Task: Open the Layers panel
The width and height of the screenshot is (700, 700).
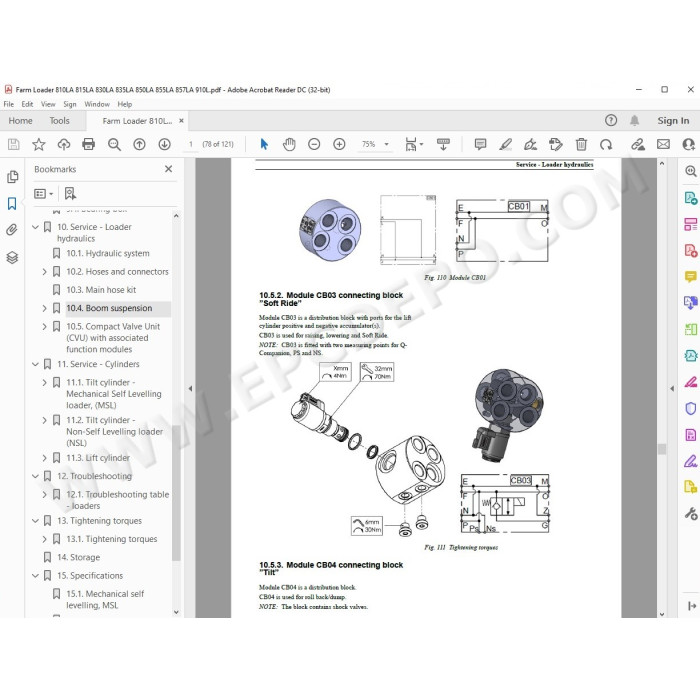Action: coord(12,257)
